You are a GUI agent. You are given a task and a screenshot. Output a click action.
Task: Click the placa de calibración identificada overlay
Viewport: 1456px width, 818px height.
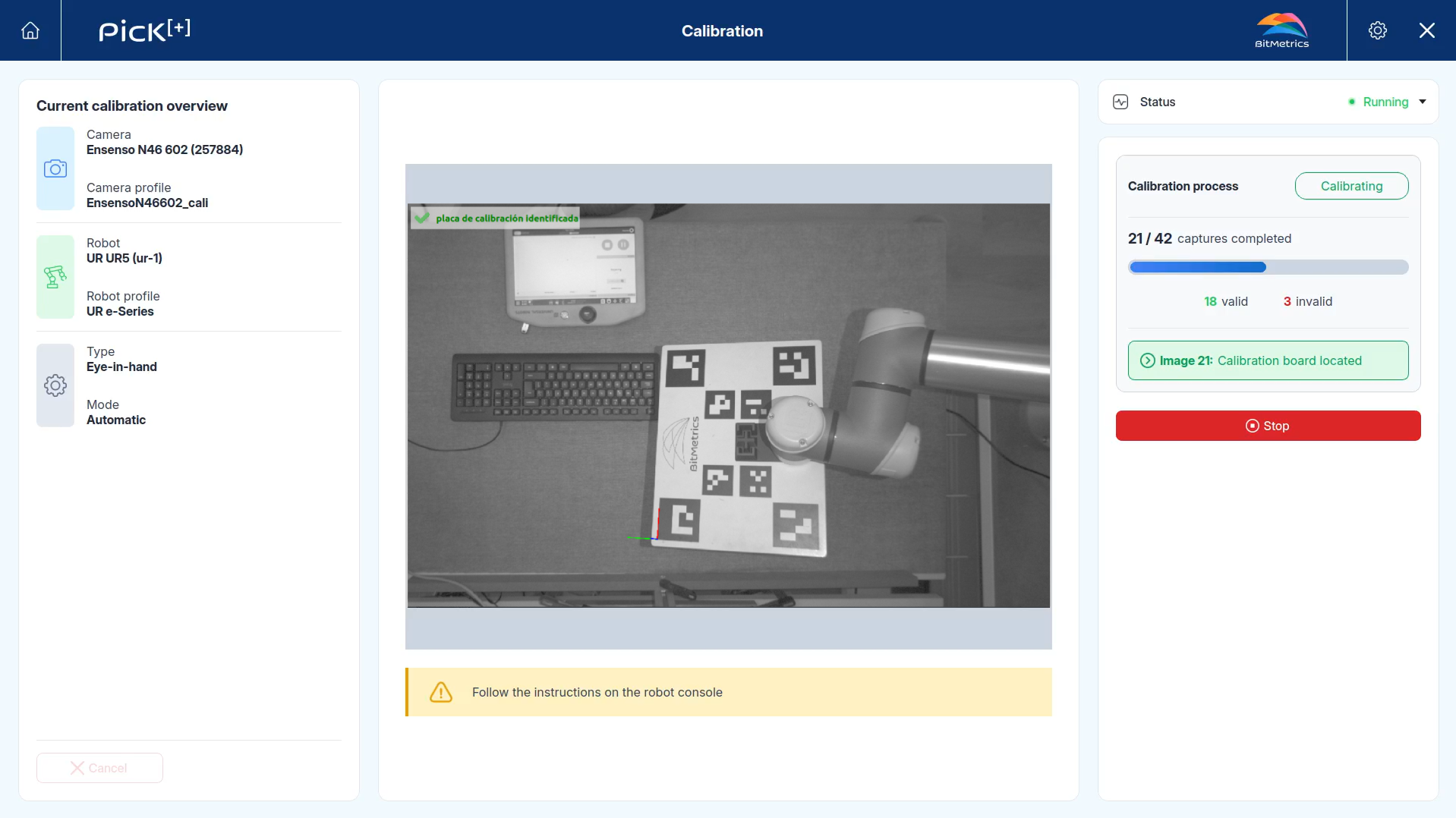[496, 218]
